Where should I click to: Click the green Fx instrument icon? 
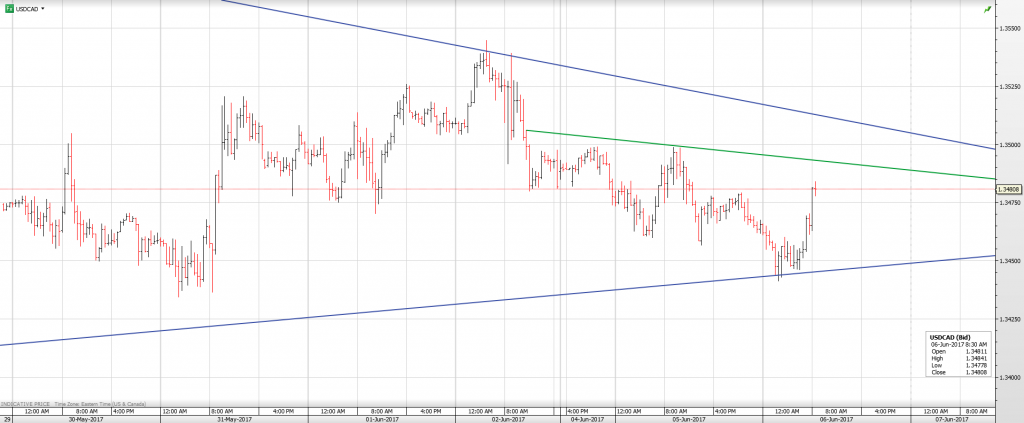[x=8, y=8]
